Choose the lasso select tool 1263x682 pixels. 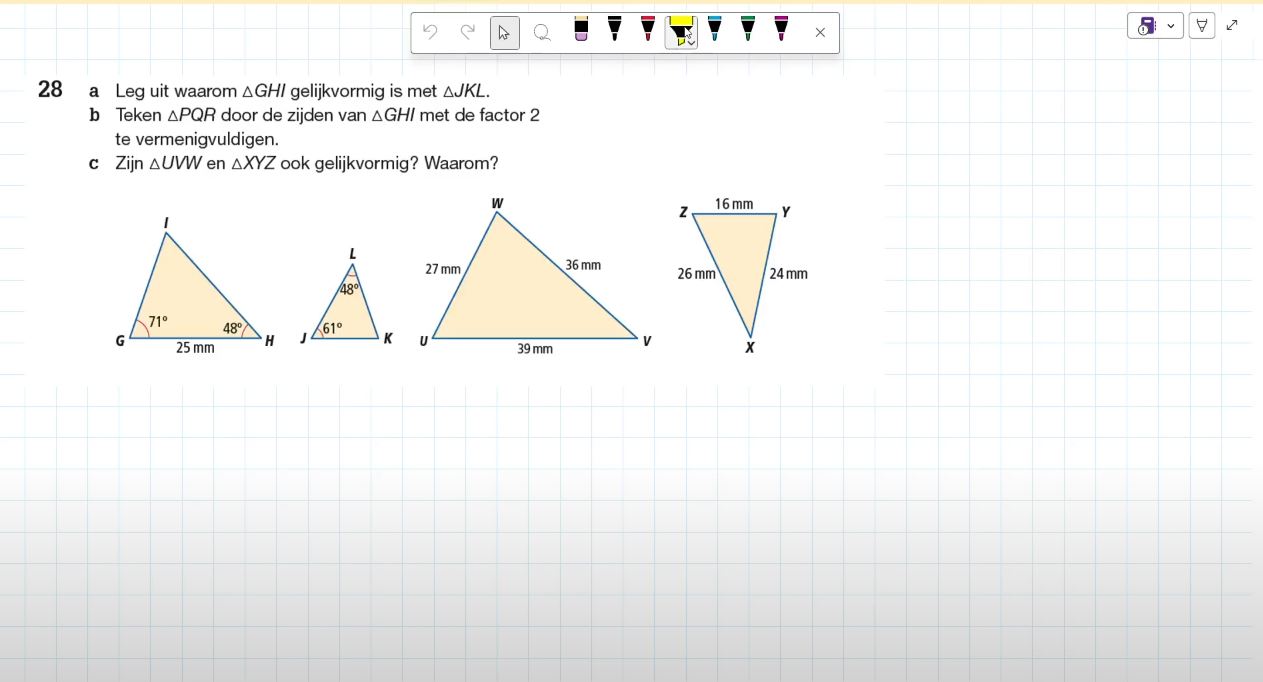[542, 32]
